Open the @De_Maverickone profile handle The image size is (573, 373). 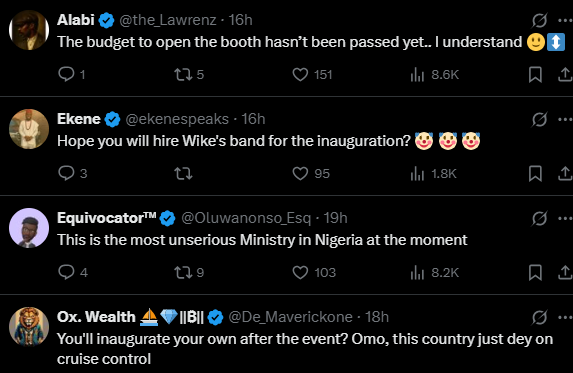point(291,317)
